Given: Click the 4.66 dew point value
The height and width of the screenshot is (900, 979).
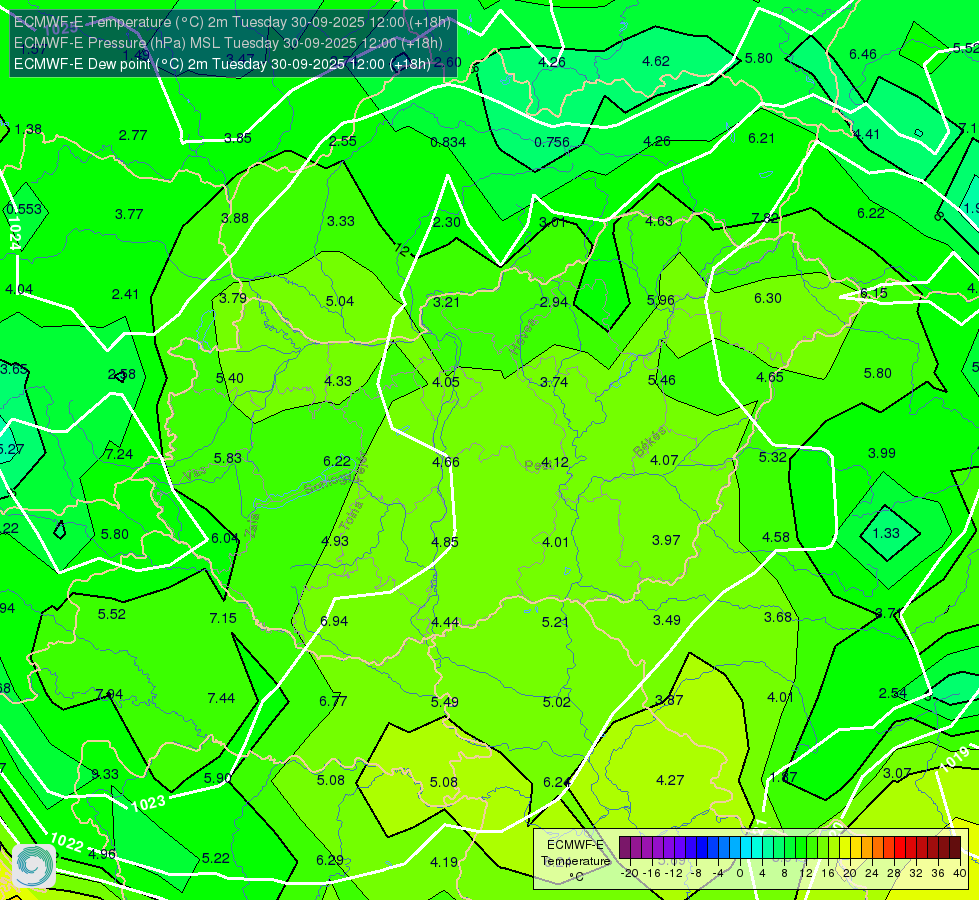Looking at the screenshot, I should pos(446,462).
